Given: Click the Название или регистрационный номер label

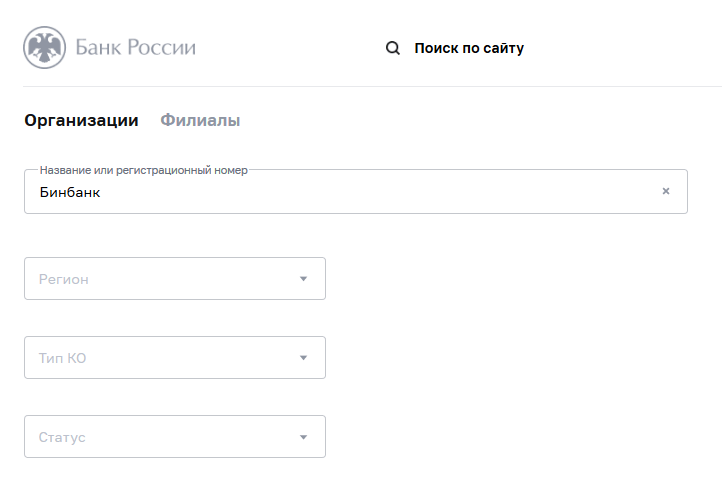Looking at the screenshot, I should (144, 170).
